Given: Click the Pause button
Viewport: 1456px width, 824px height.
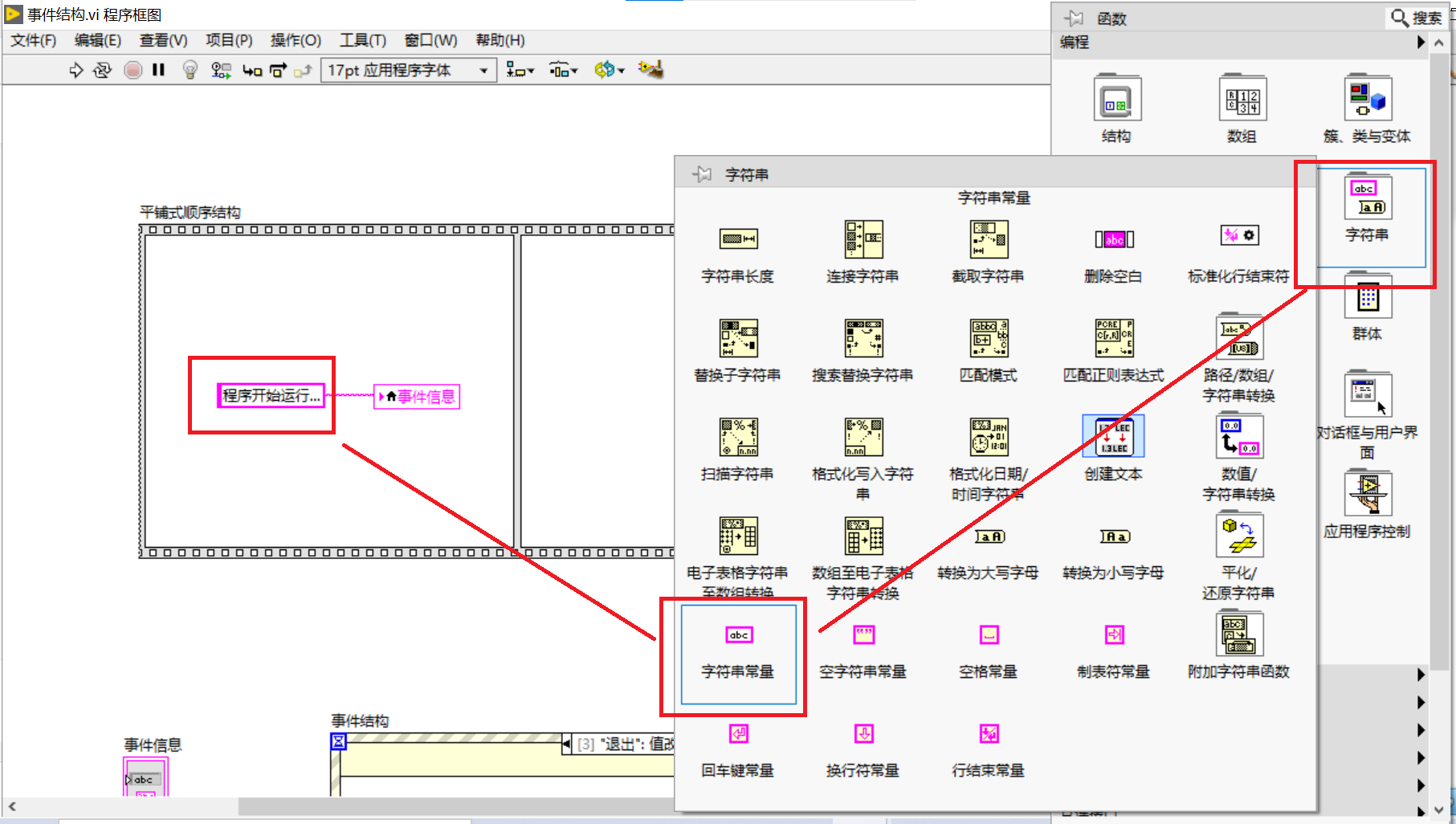Looking at the screenshot, I should click(x=158, y=71).
